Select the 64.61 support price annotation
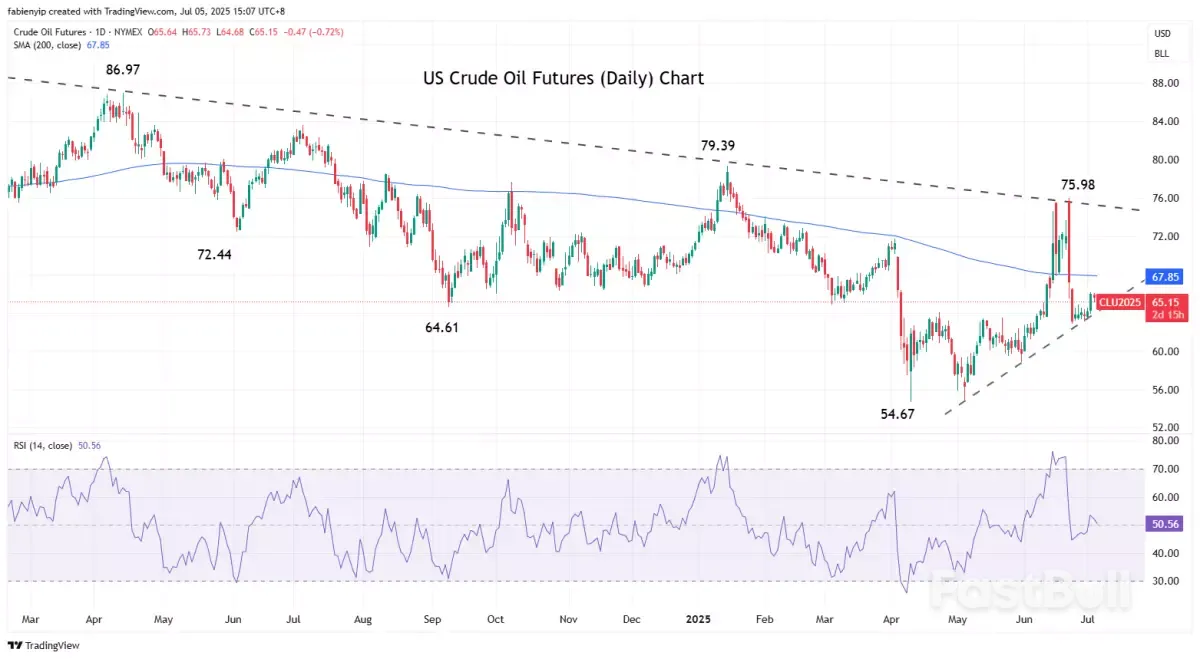1200x659 pixels. (440, 327)
